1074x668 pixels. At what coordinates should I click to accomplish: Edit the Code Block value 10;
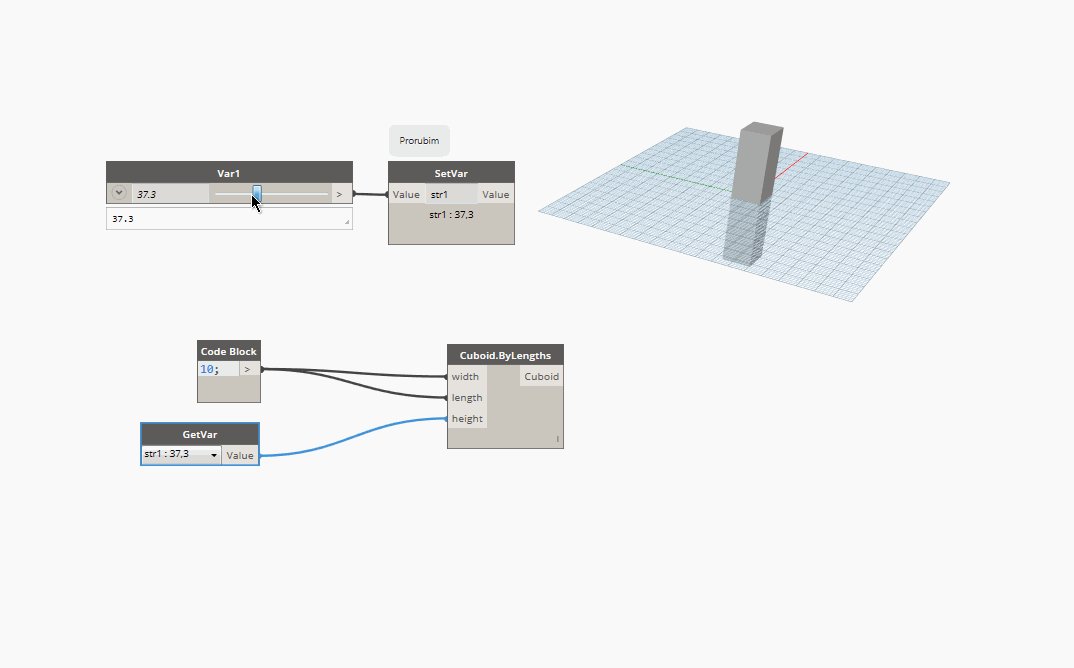(218, 369)
